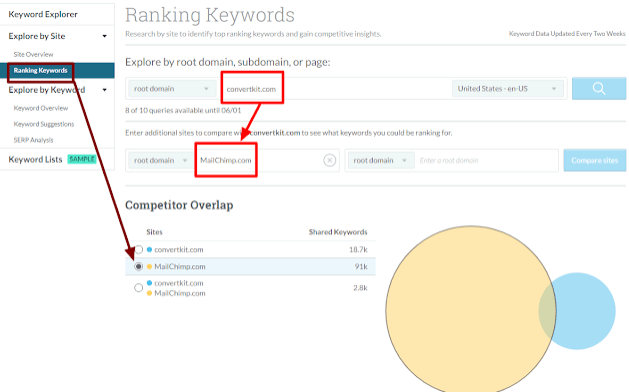This screenshot has height=392, width=629.
Task: Go to Site Overview
Action: point(33,55)
